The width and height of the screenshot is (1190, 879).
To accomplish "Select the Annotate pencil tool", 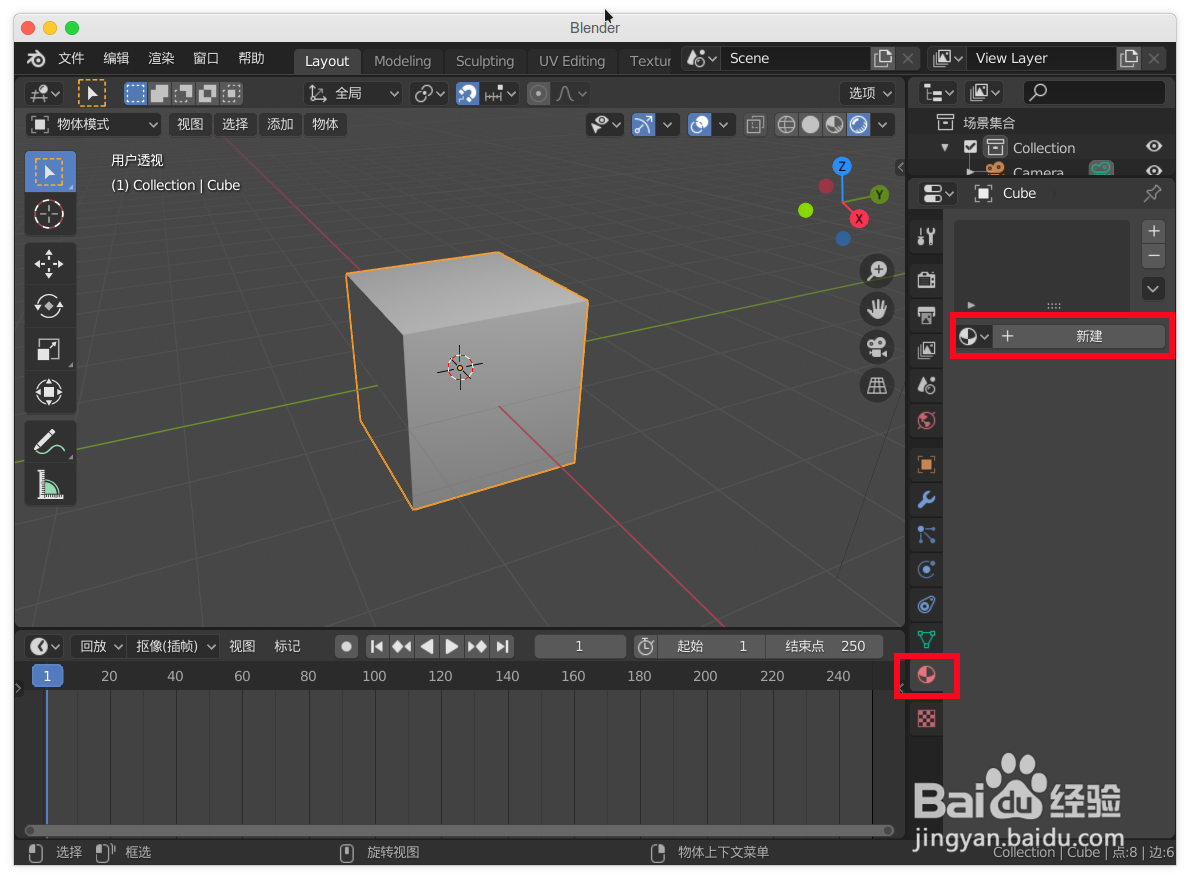I will (50, 441).
